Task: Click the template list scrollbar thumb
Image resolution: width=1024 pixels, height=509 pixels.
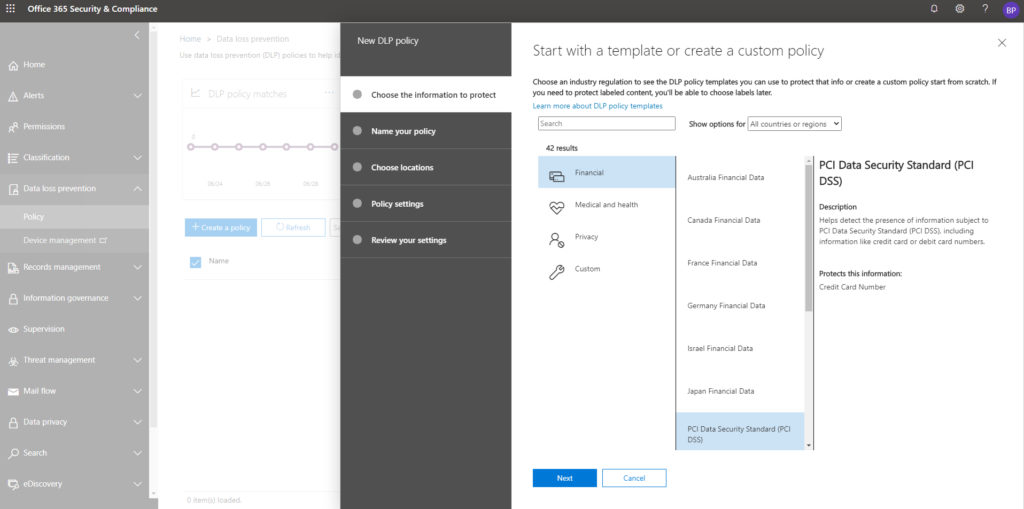Action: [x=809, y=238]
